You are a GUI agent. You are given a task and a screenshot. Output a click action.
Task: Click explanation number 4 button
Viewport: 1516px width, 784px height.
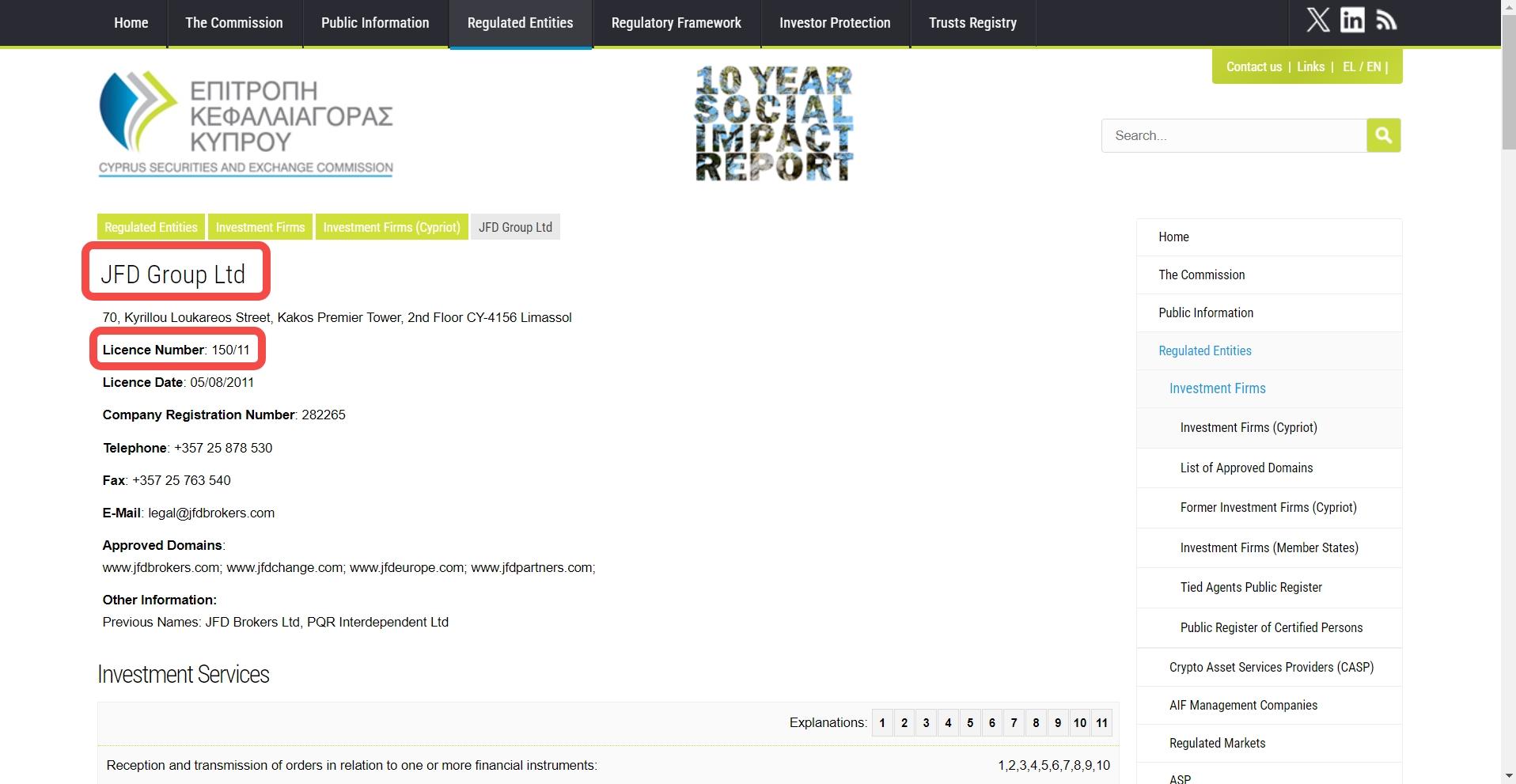(948, 722)
